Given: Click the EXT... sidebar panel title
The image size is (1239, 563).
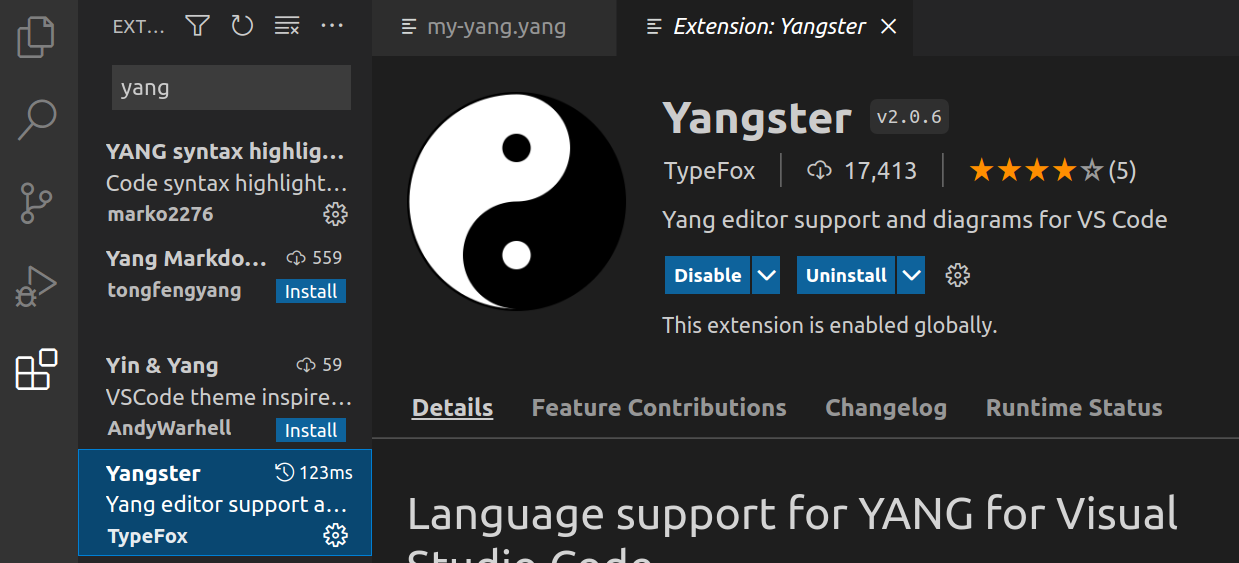Looking at the screenshot, I should [x=139, y=27].
